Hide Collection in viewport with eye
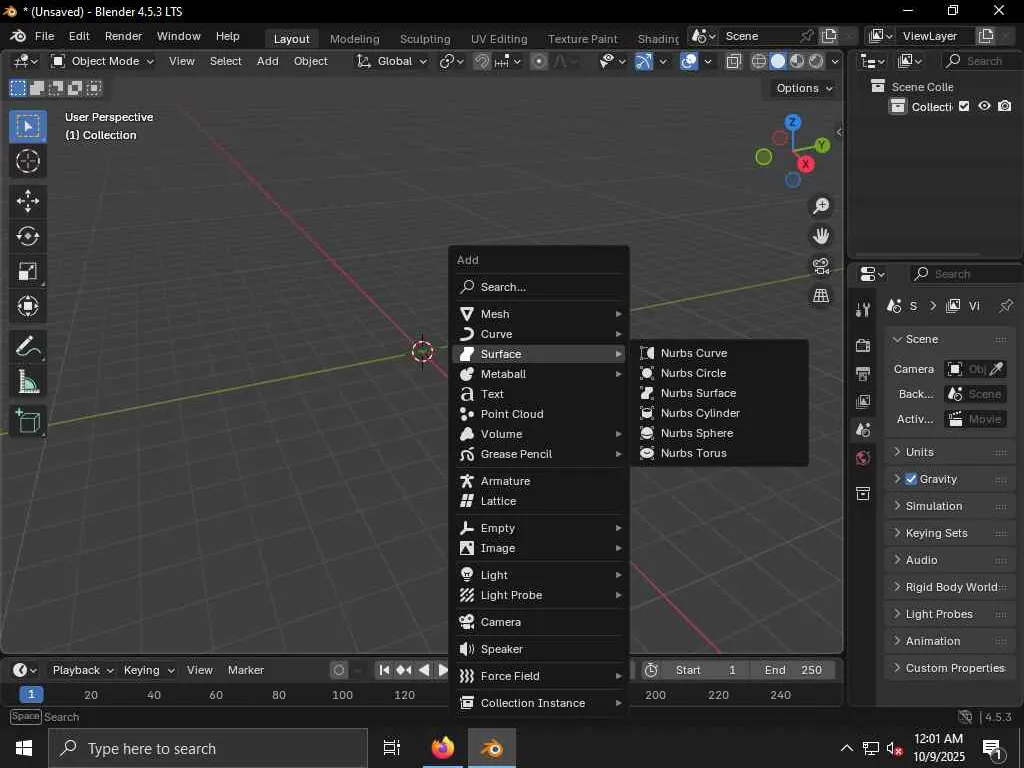 click(984, 106)
